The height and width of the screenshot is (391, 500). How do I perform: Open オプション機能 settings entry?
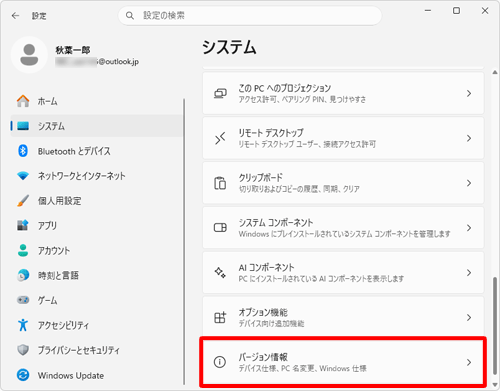[x=343, y=317]
